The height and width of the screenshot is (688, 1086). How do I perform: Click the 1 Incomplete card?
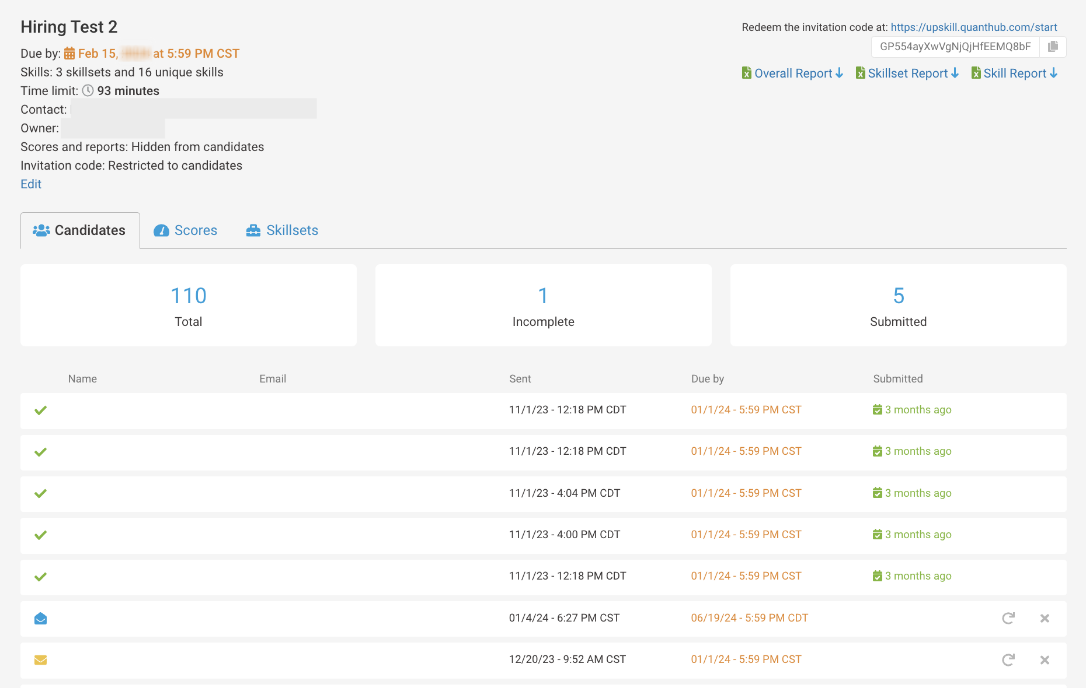pos(544,305)
